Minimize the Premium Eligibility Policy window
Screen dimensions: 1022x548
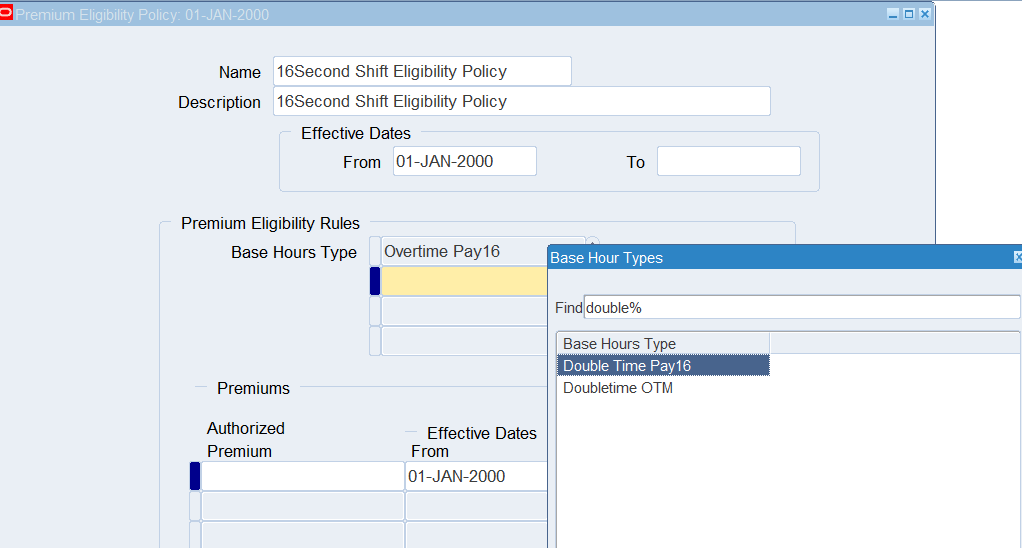893,15
